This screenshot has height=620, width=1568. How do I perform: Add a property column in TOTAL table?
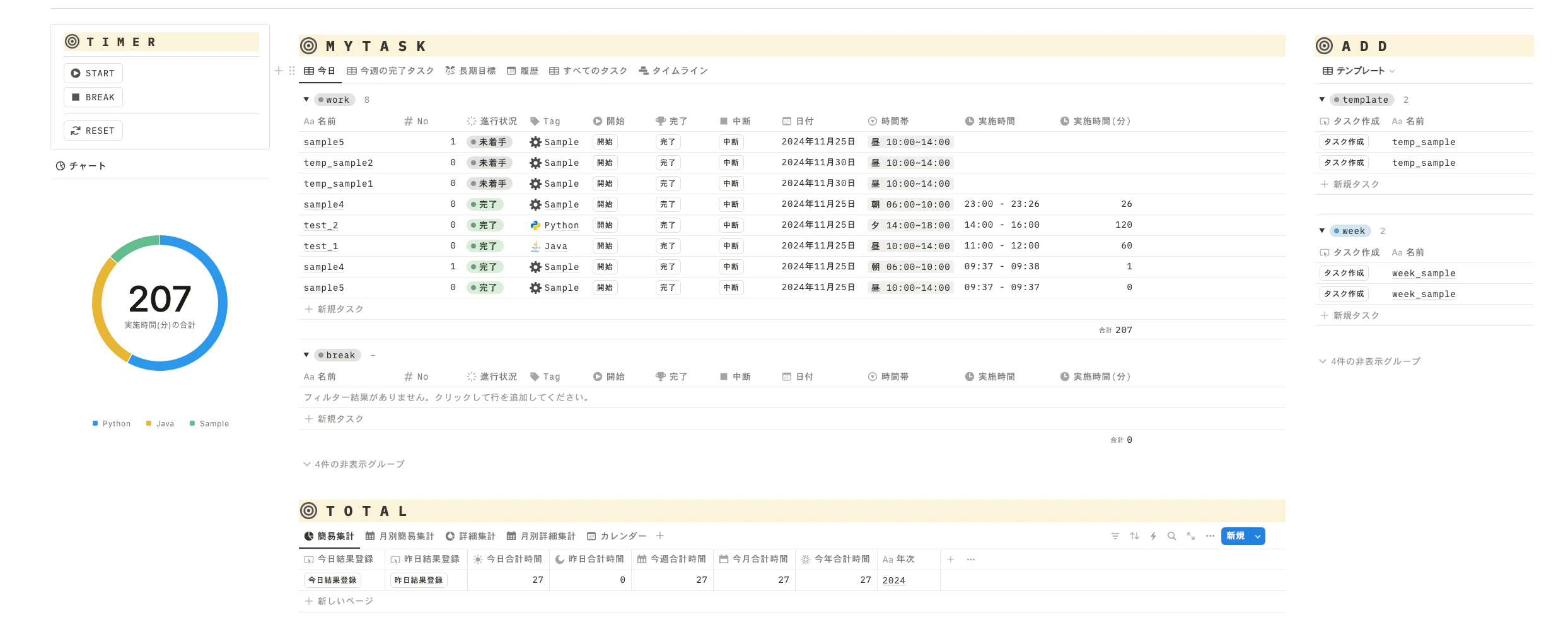[951, 559]
